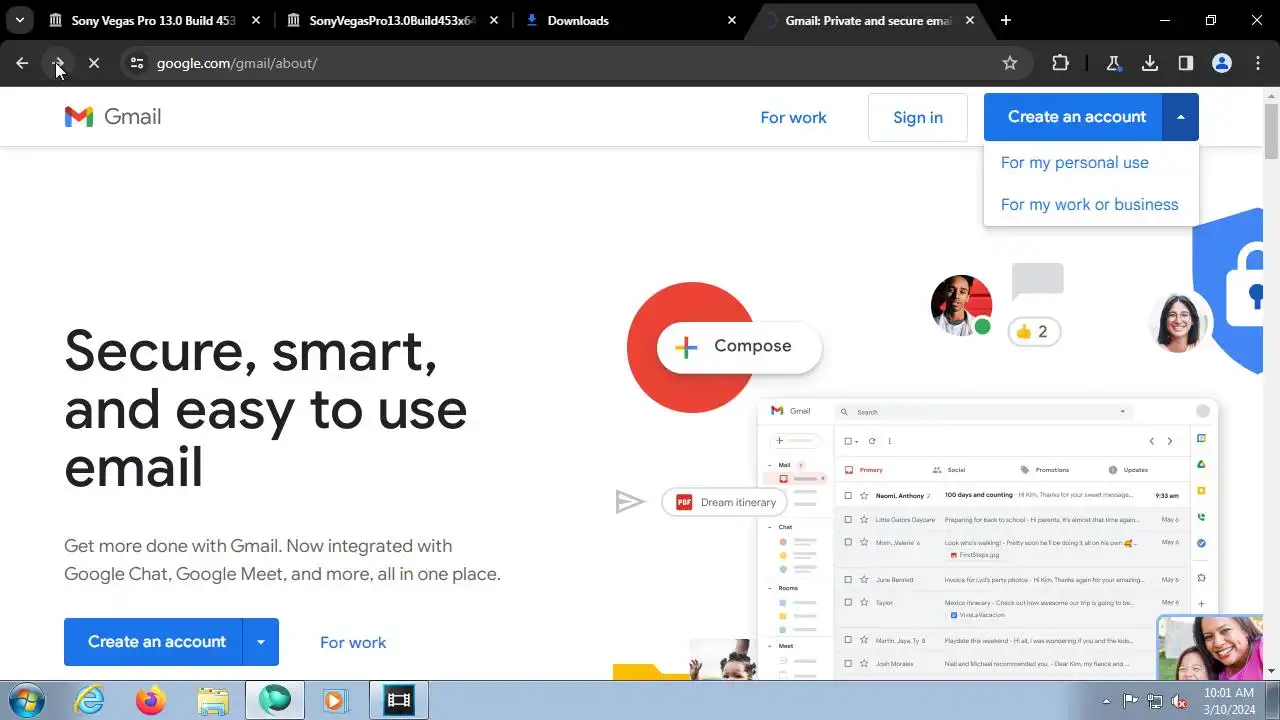Open site information icon in address bar
This screenshot has width=1280, height=720.
[x=138, y=63]
